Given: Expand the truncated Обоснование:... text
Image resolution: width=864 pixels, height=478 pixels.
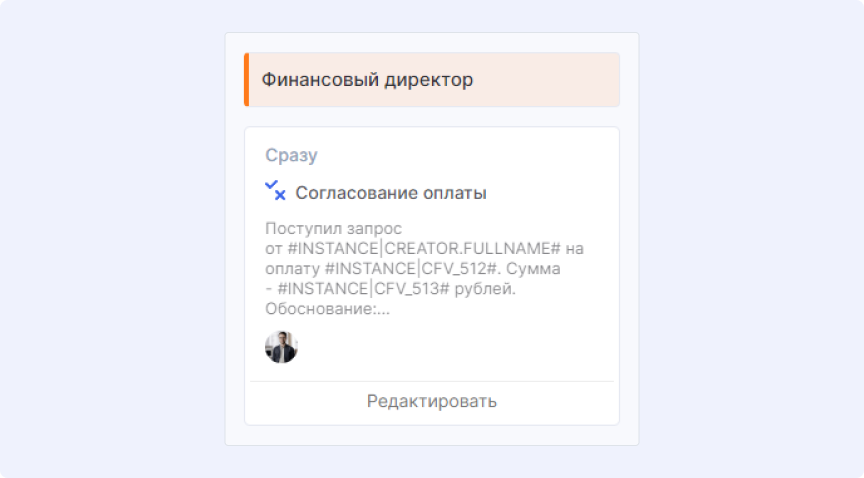Looking at the screenshot, I should (327, 310).
